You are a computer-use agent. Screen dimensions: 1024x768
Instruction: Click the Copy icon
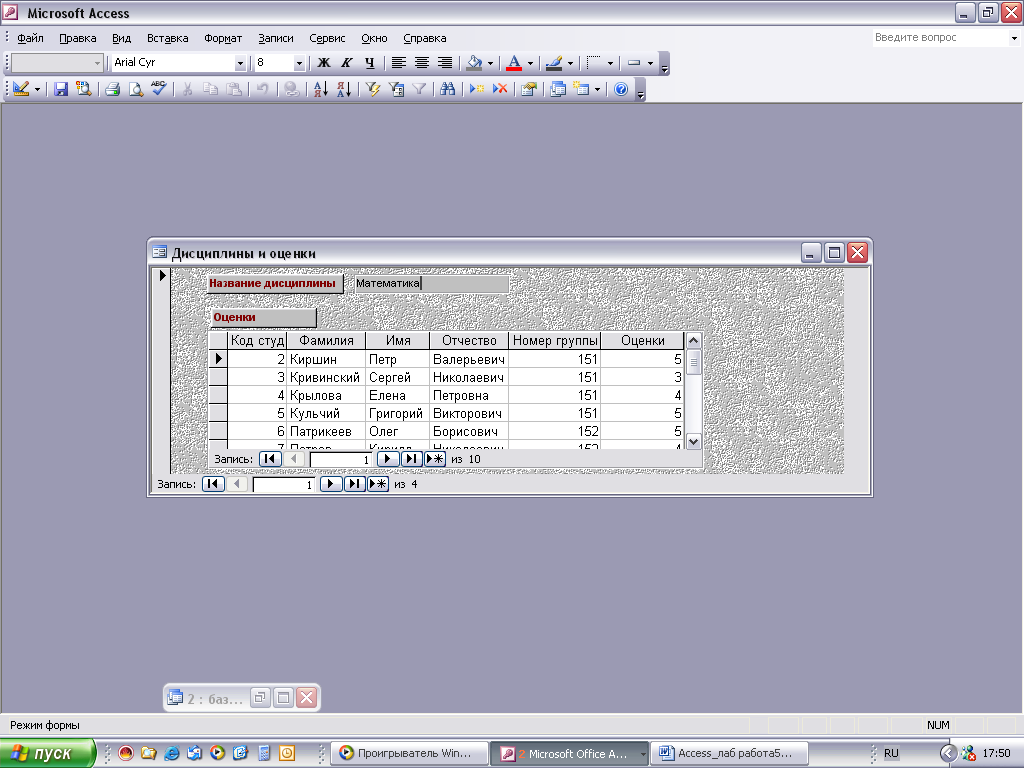pos(210,89)
